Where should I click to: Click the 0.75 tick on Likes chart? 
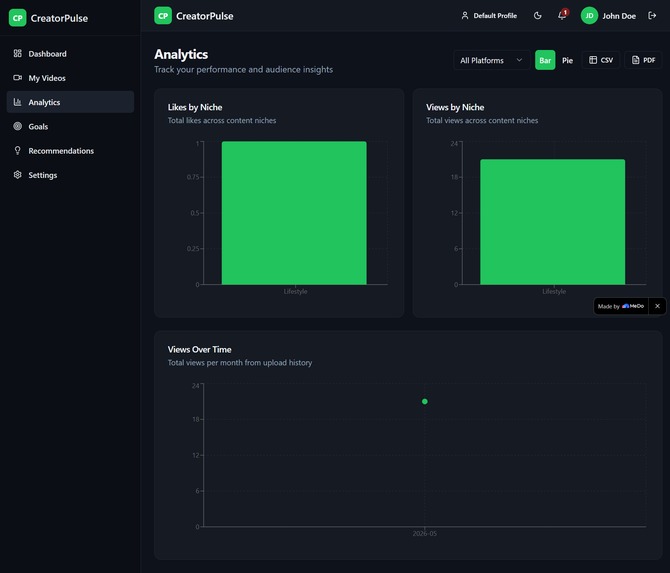coord(193,177)
